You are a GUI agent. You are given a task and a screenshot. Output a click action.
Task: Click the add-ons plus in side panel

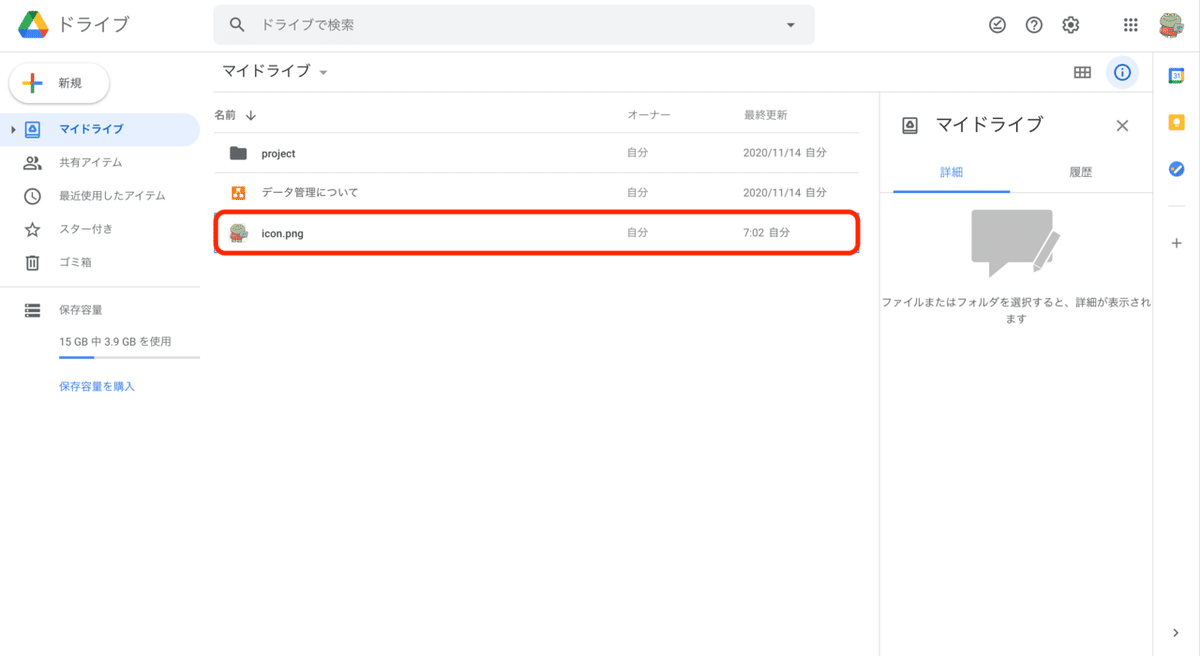[x=1176, y=242]
